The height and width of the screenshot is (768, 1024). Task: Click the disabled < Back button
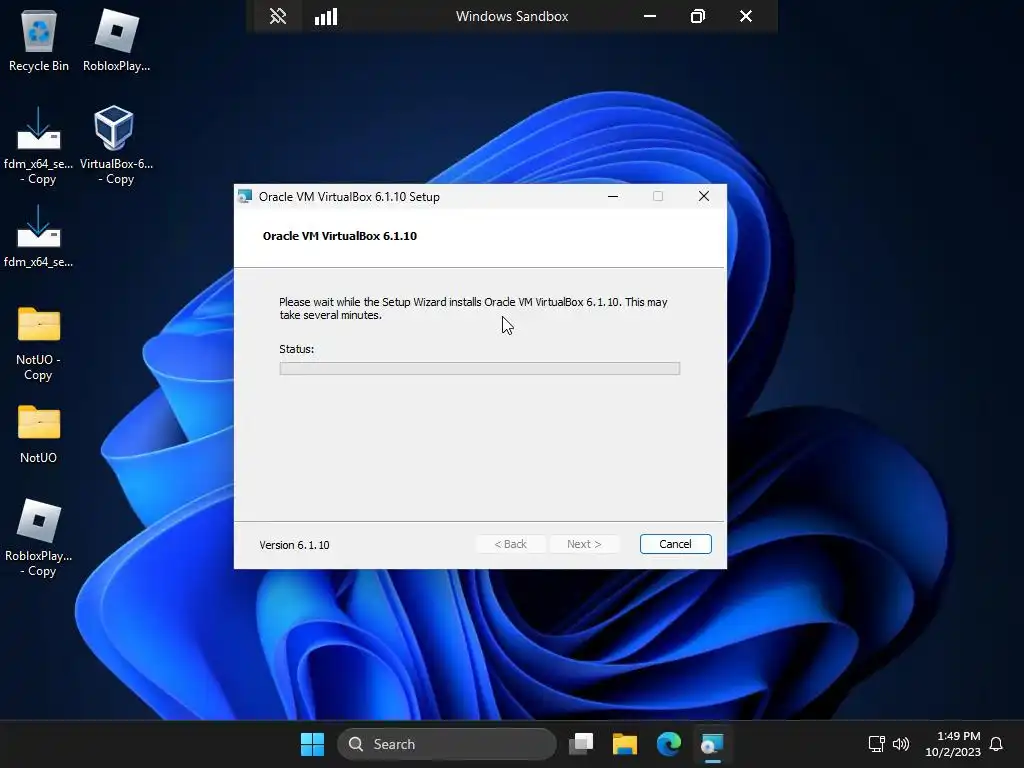coord(510,544)
